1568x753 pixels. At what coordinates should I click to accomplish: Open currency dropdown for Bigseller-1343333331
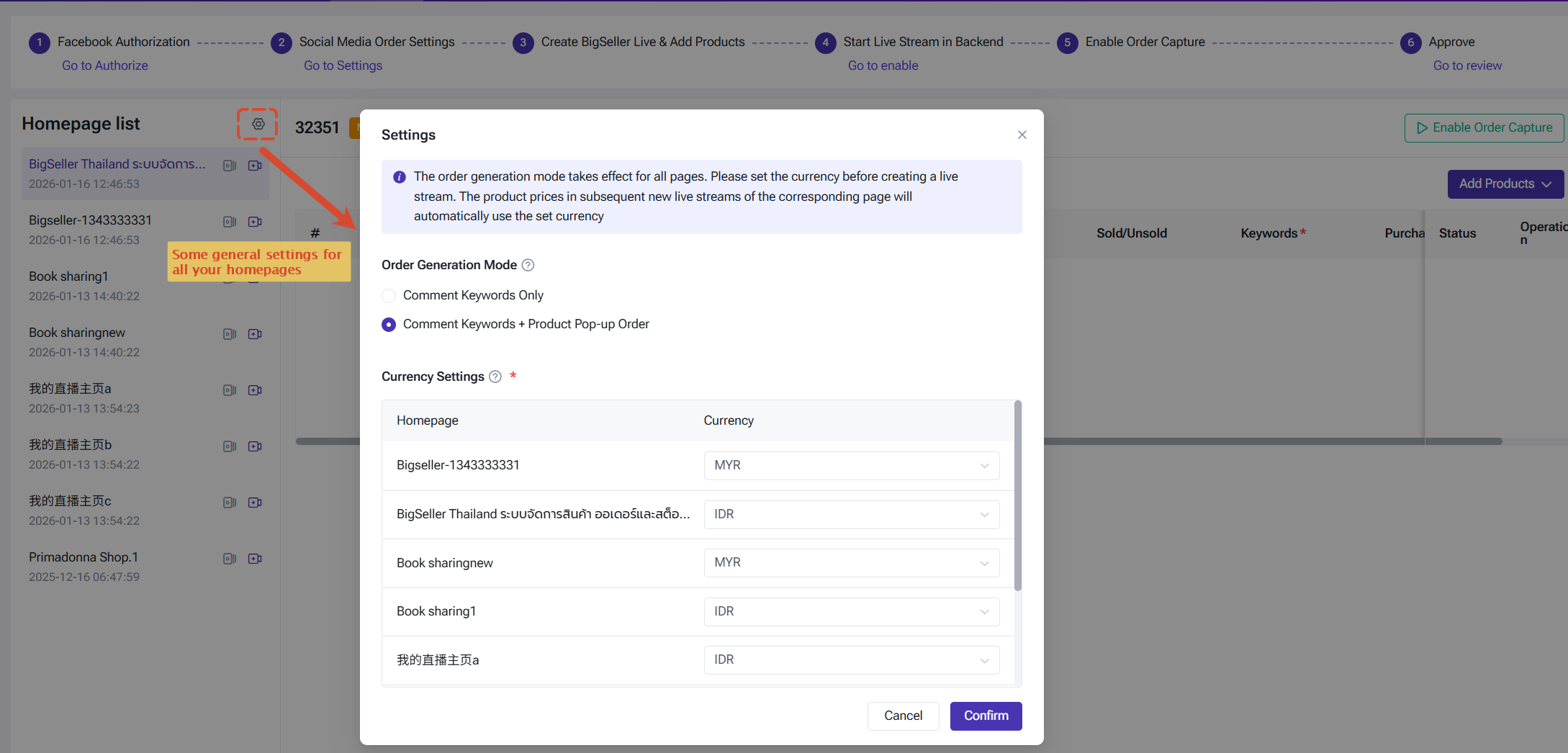tap(852, 466)
